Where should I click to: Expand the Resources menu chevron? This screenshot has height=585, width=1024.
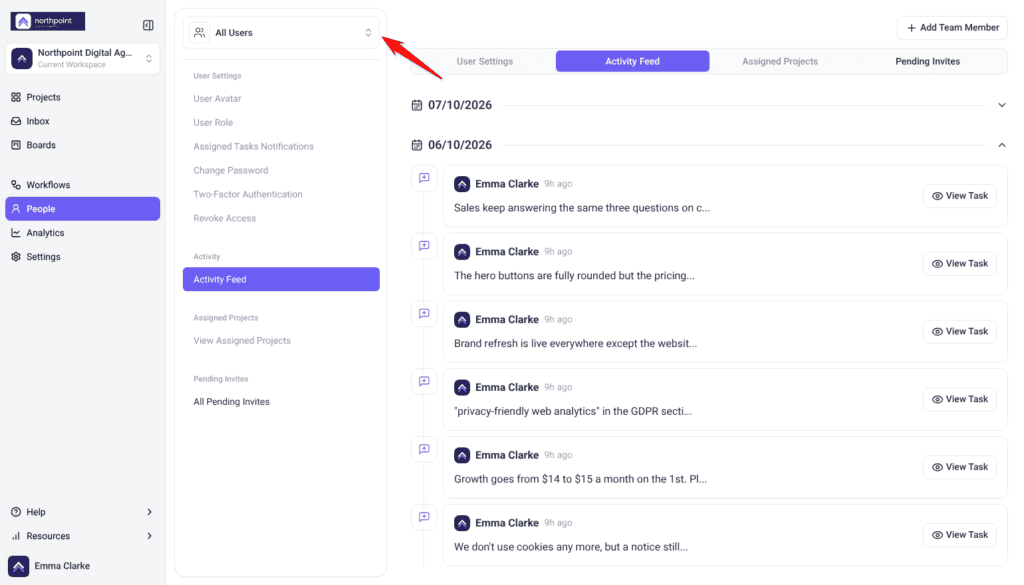coord(150,536)
